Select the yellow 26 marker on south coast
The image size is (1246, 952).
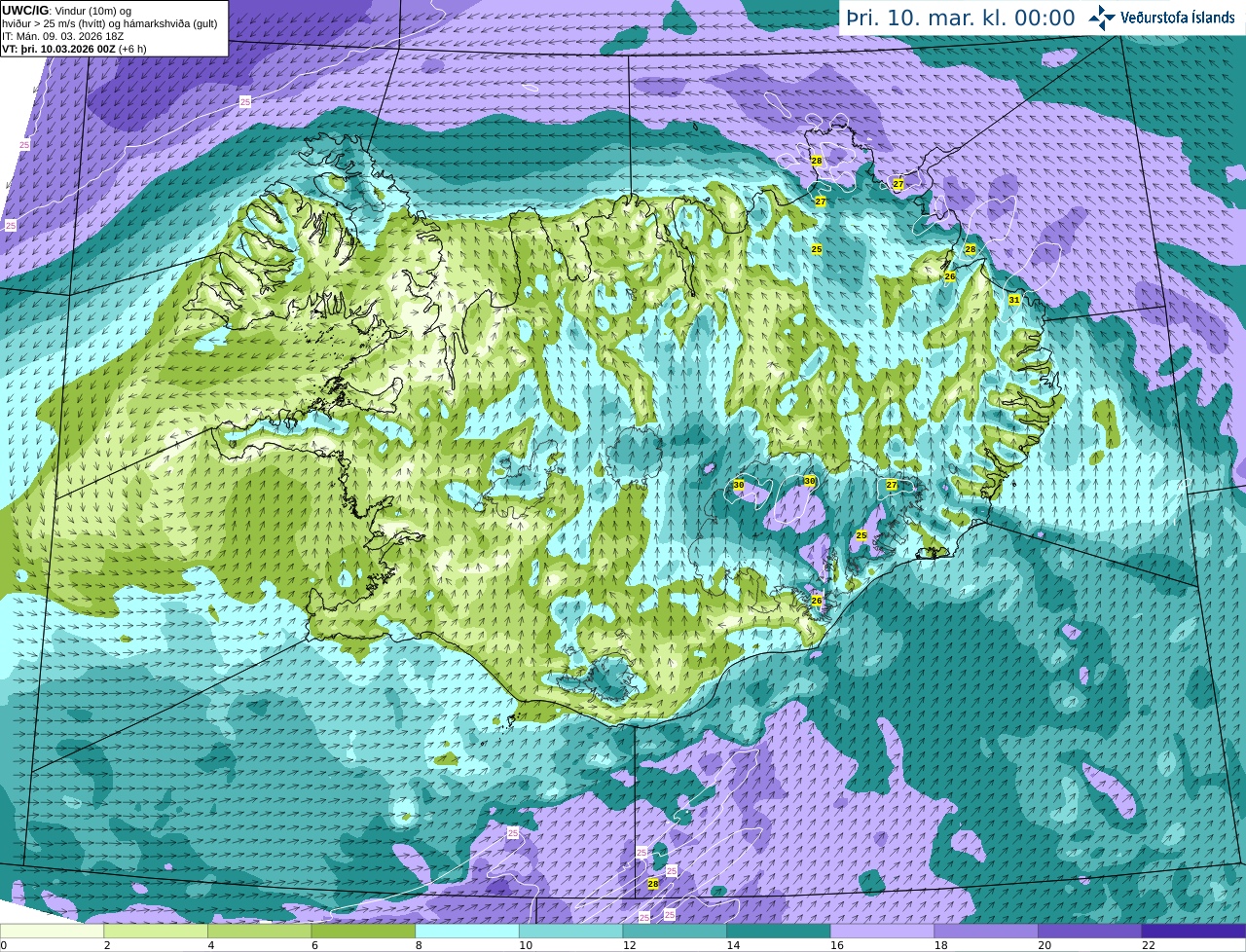(817, 601)
